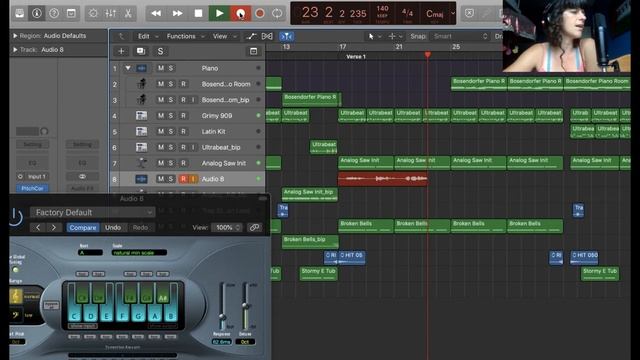Toggle input monitoring on Ultrabeat_bip track
Screen dimensions: 640x360
tap(193, 147)
